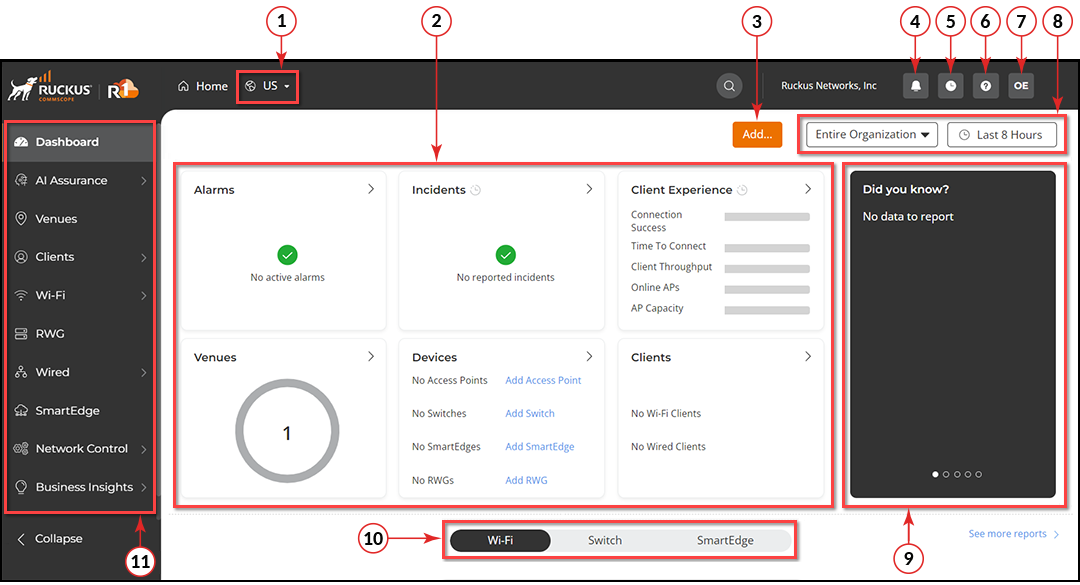Screen dimensions: 1080x585
Task: Click the Wi-Fi signal icon
Action: 21,296
